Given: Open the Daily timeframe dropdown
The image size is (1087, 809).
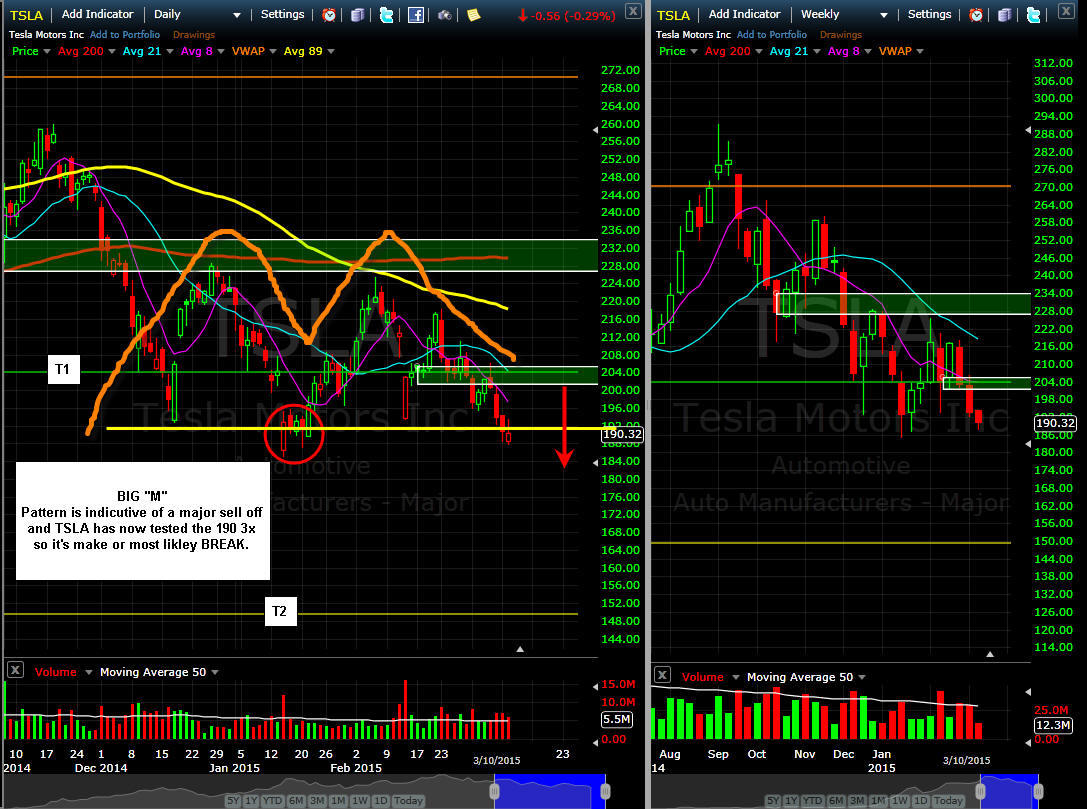Looking at the screenshot, I should [236, 15].
